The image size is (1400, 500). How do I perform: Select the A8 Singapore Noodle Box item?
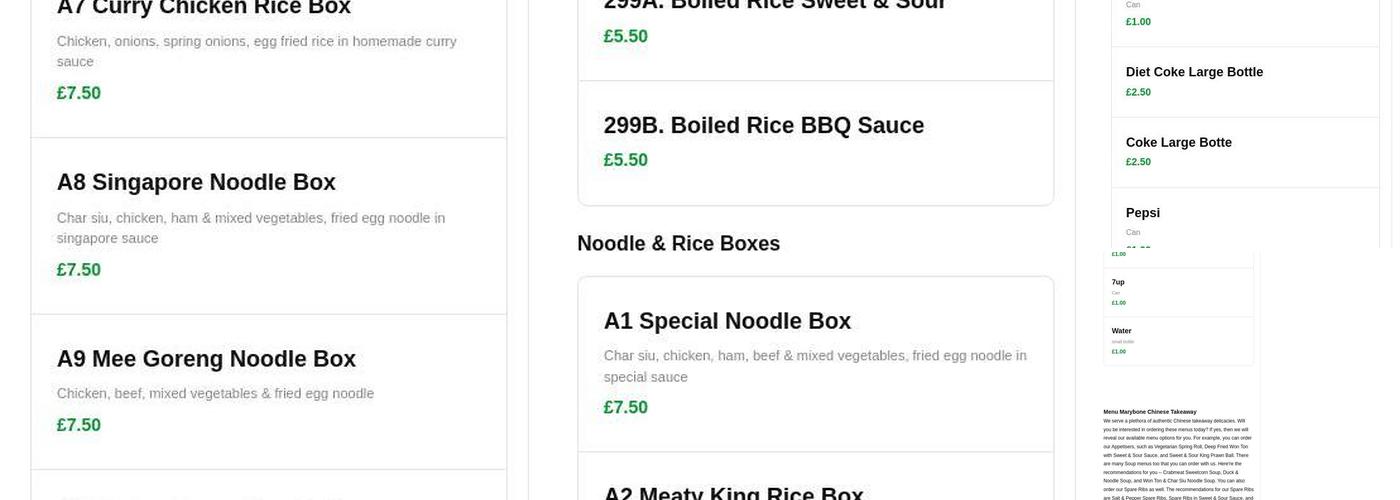tap(196, 183)
